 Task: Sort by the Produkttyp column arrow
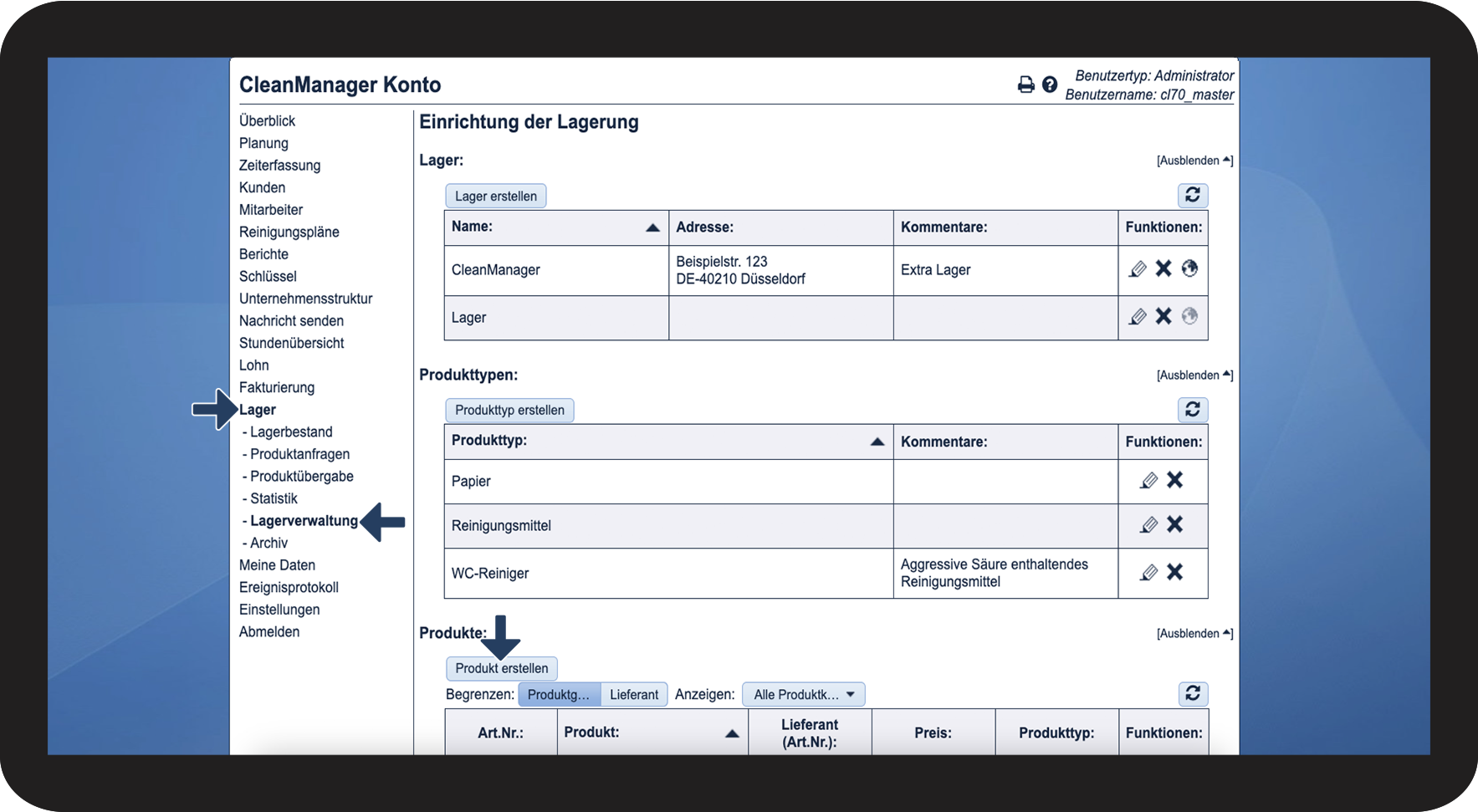click(877, 442)
